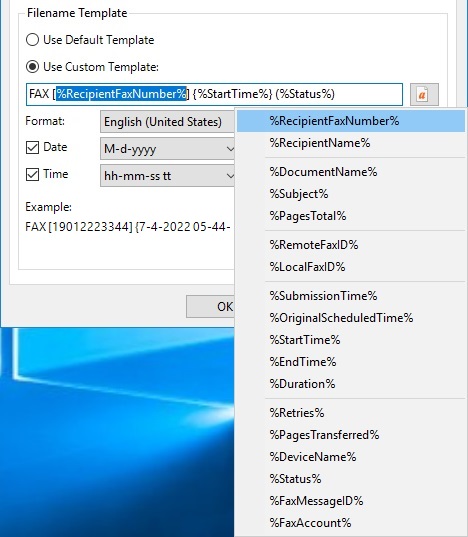Pick %FaxMessageID% from the menu
Image resolution: width=468 pixels, height=537 pixels.
click(351, 501)
